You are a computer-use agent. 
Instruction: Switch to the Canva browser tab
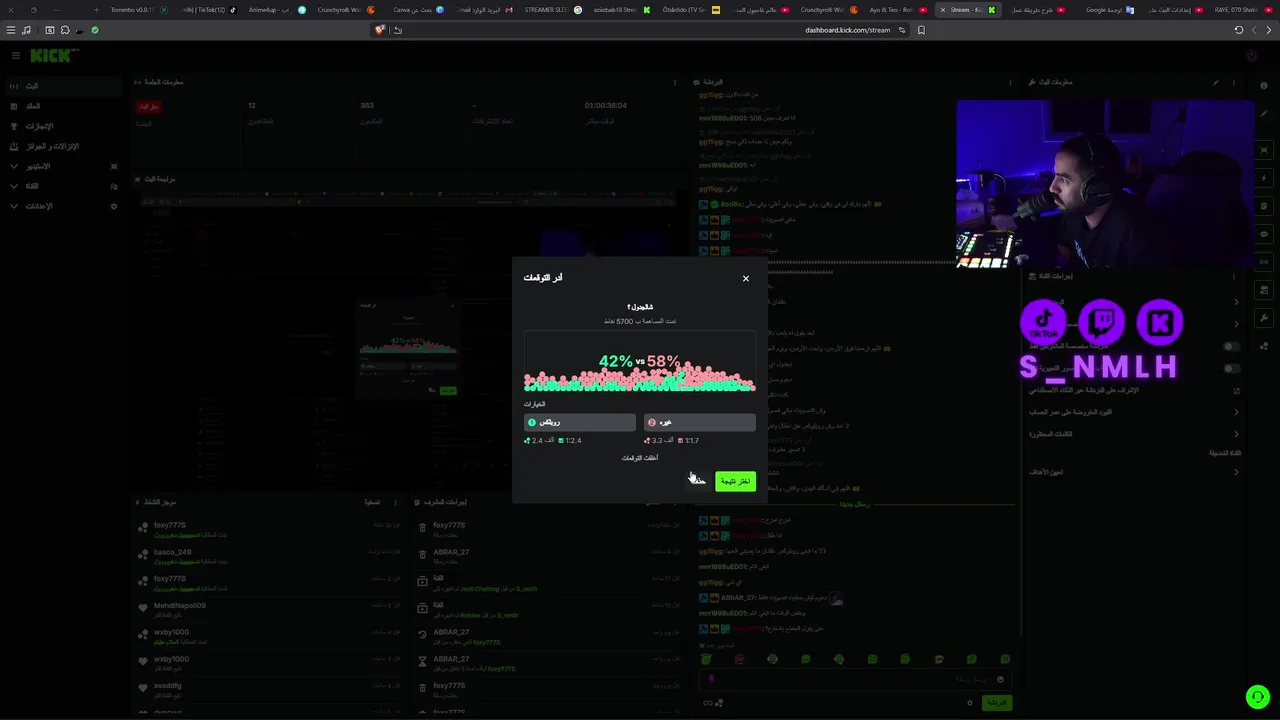(418, 10)
